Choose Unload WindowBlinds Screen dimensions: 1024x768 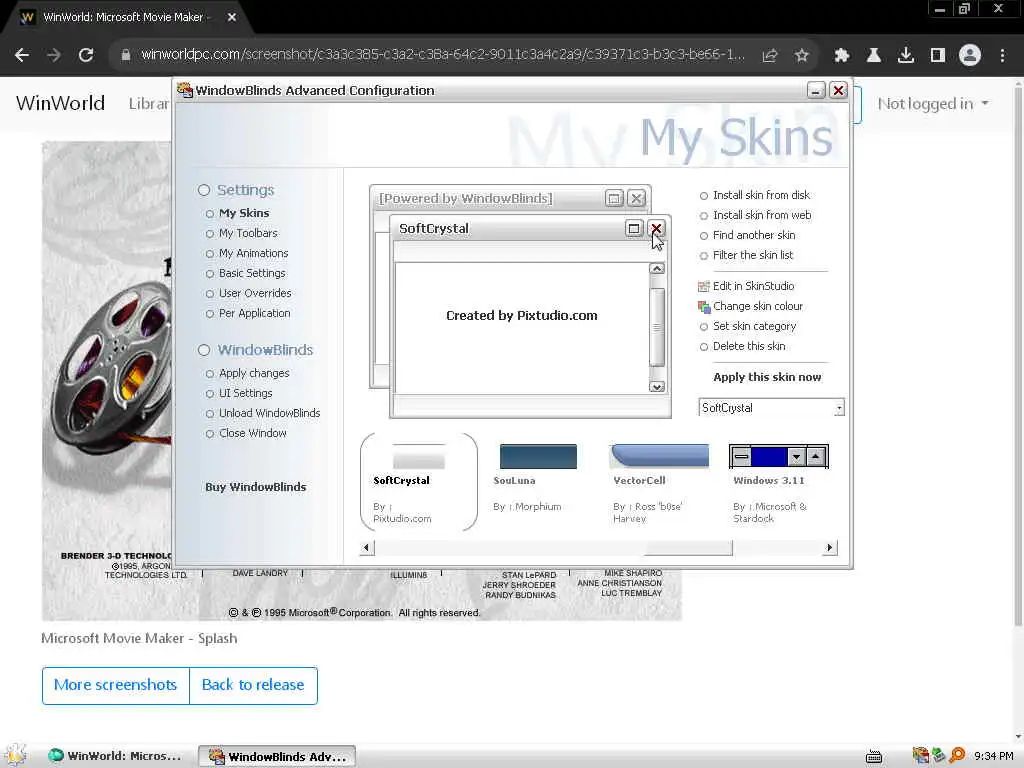click(263, 413)
